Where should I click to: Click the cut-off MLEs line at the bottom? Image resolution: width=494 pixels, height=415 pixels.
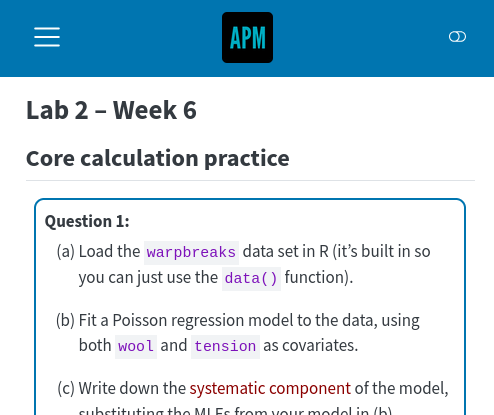[236, 411]
